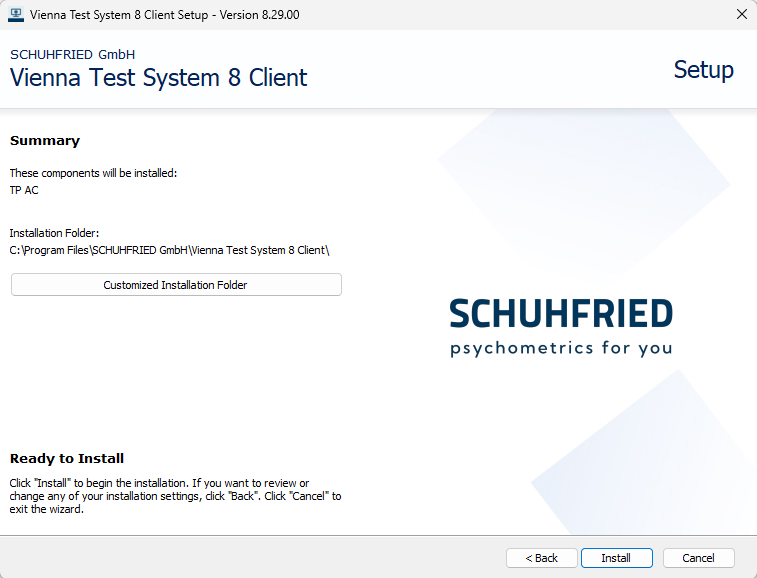
Task: Click the Summary heading
Action: pos(45,141)
